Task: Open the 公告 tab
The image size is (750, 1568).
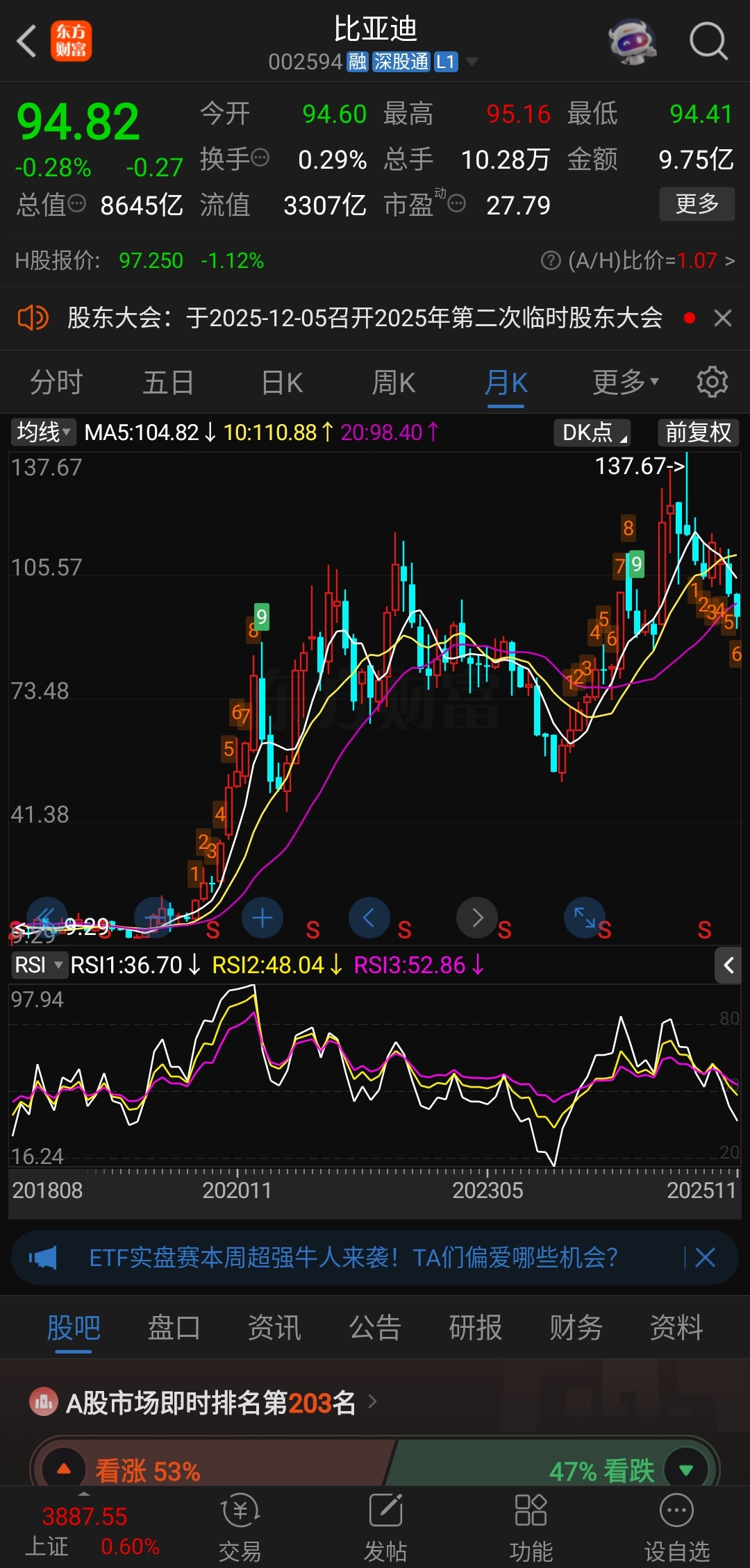Action: (375, 1328)
